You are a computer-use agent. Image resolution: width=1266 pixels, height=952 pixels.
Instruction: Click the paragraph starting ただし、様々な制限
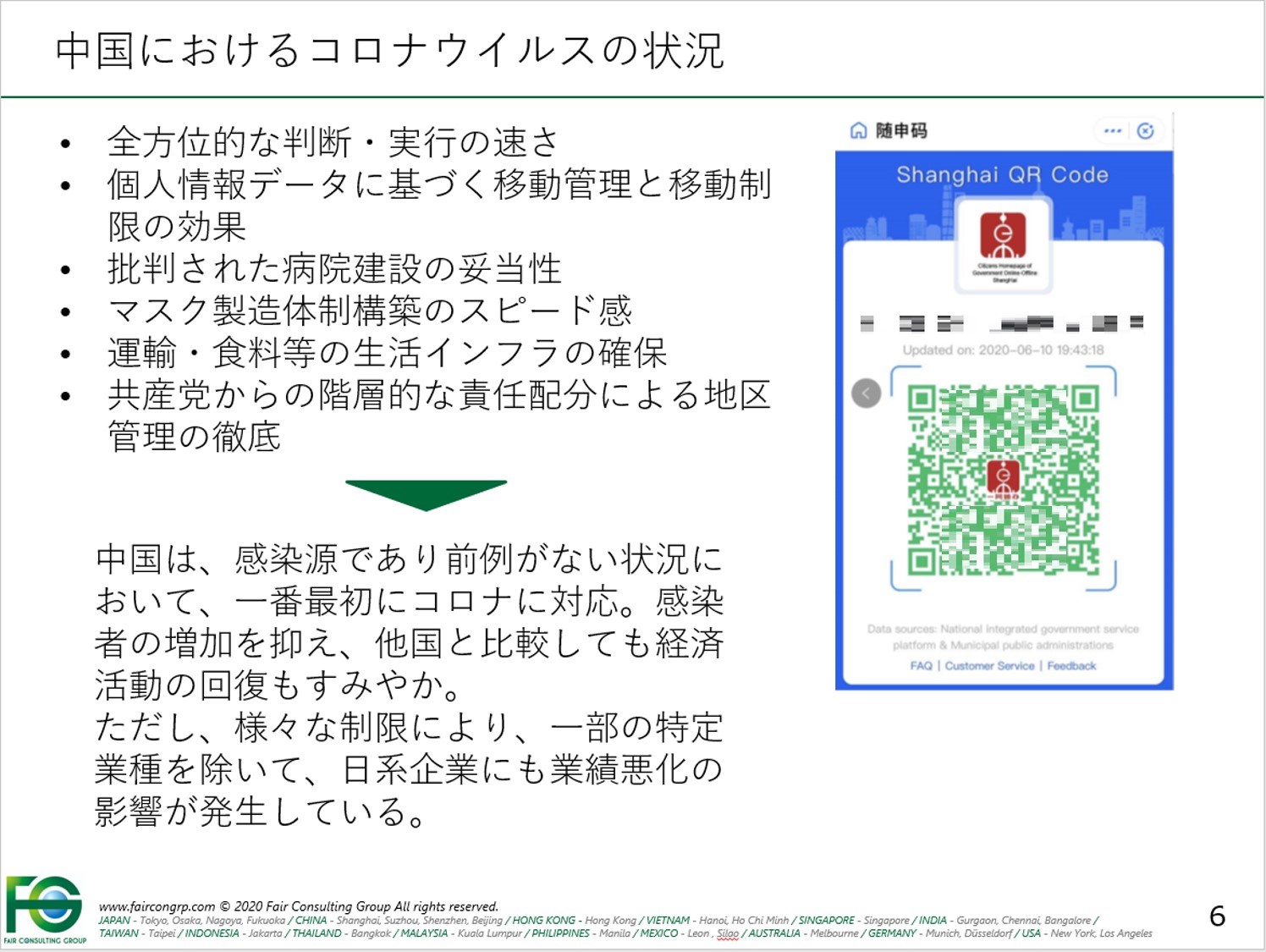tap(410, 768)
